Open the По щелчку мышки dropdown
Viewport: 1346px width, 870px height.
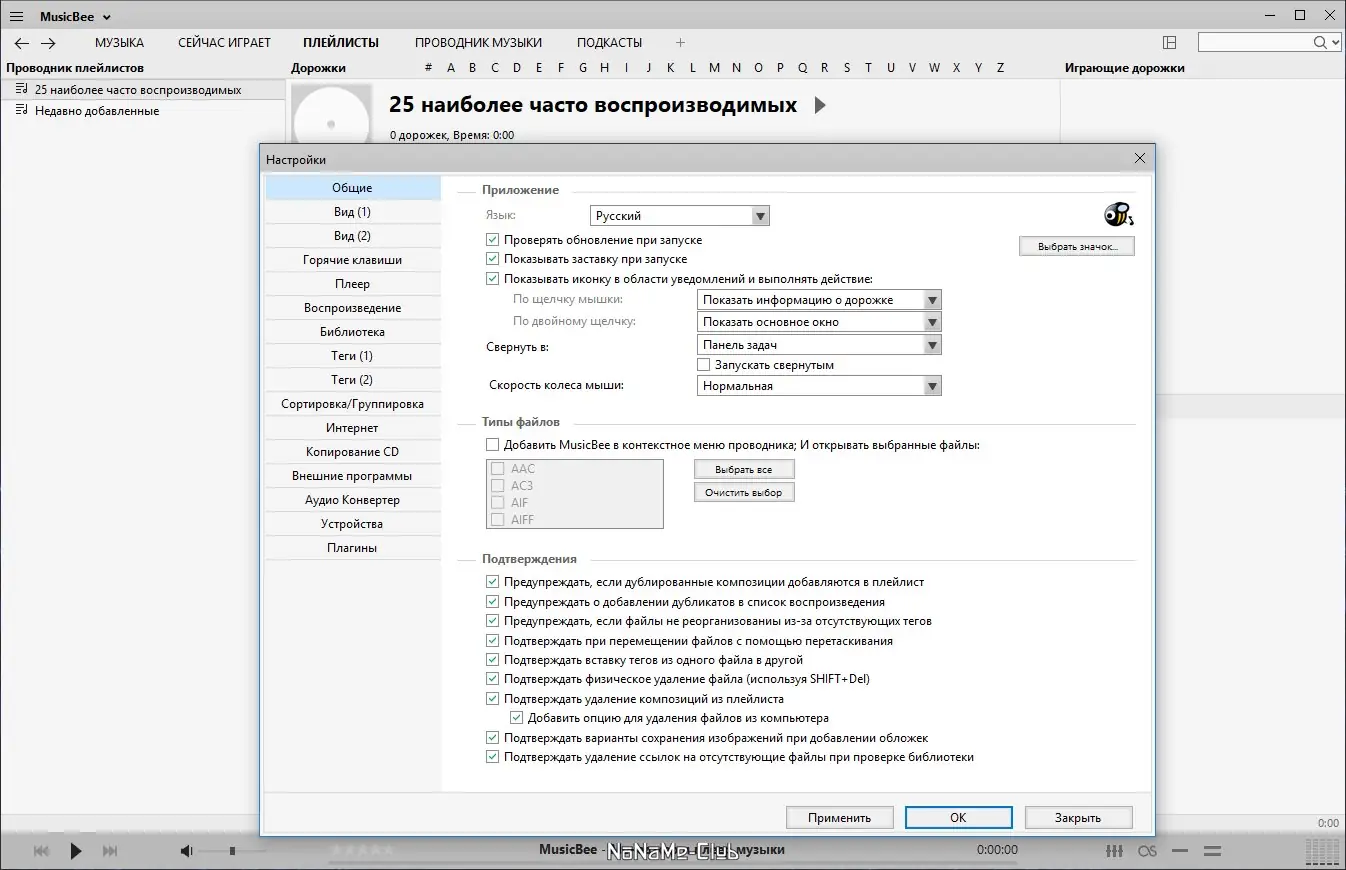(819, 300)
